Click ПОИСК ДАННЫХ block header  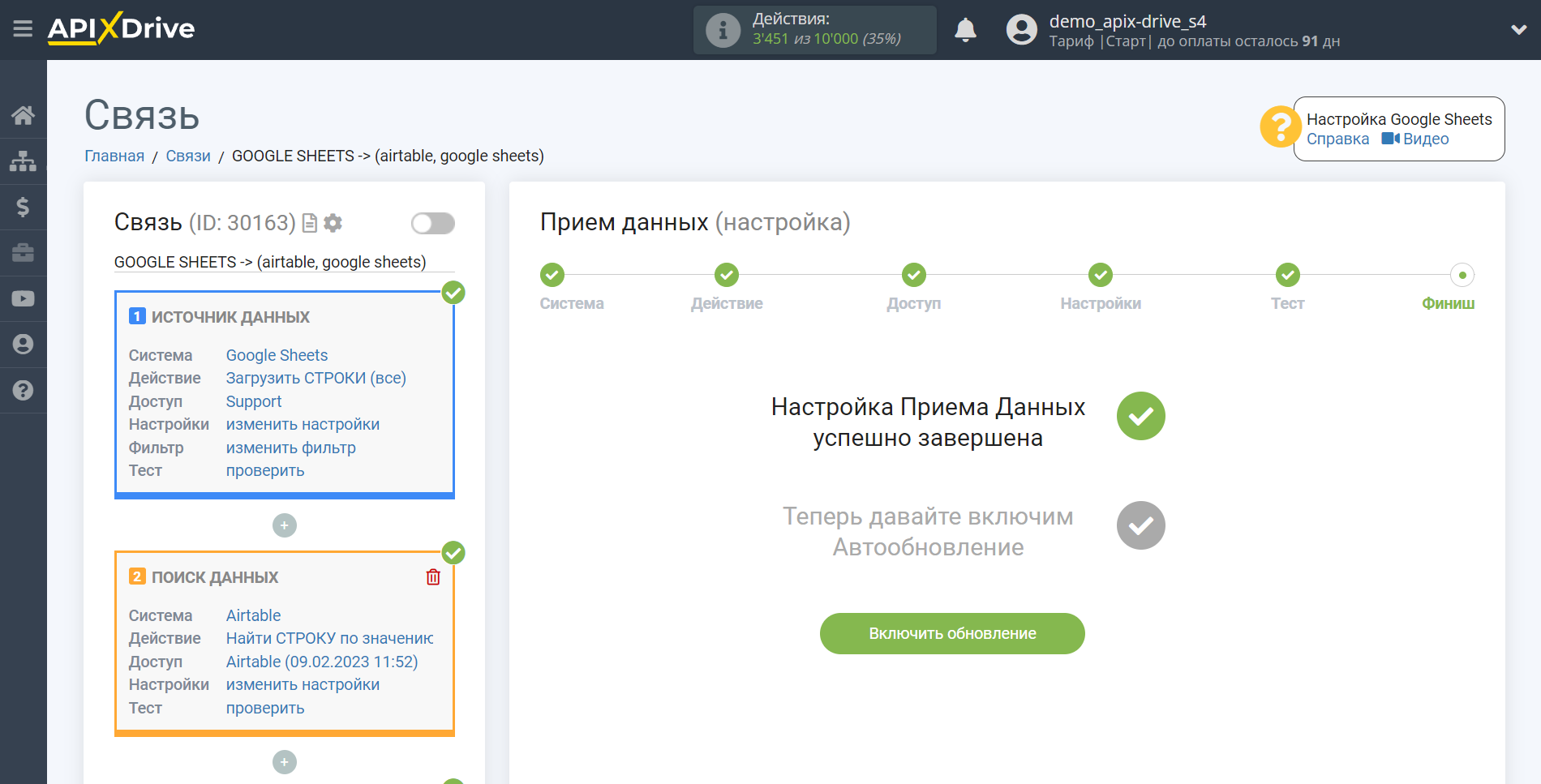pyautogui.click(x=215, y=577)
